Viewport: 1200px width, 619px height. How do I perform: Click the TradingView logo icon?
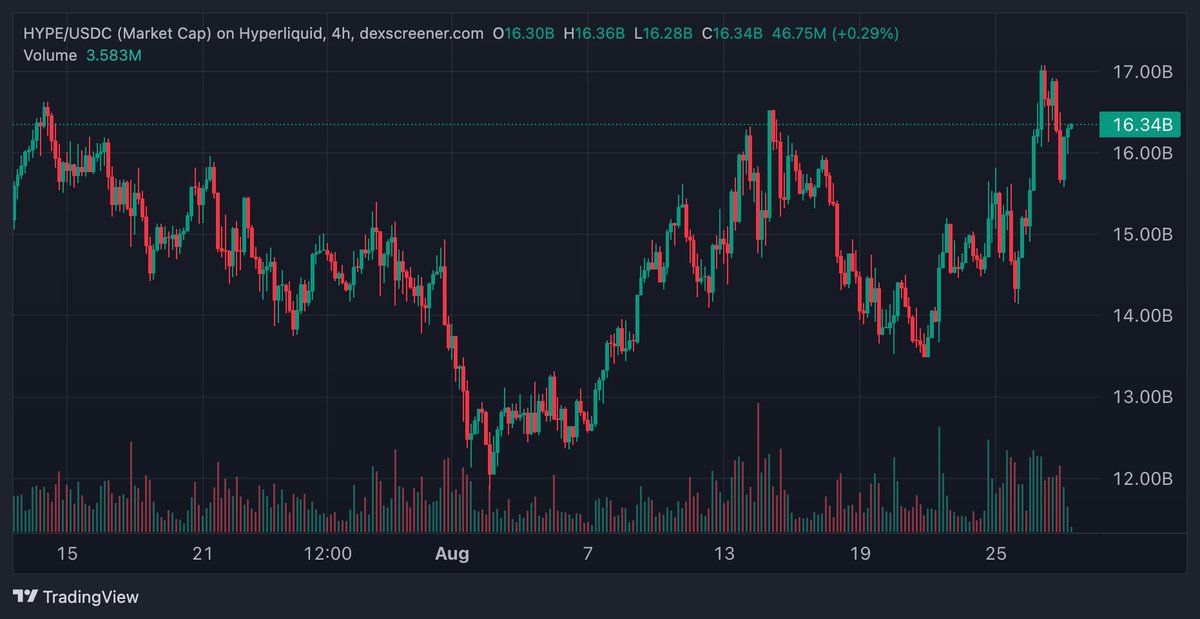(x=24, y=597)
